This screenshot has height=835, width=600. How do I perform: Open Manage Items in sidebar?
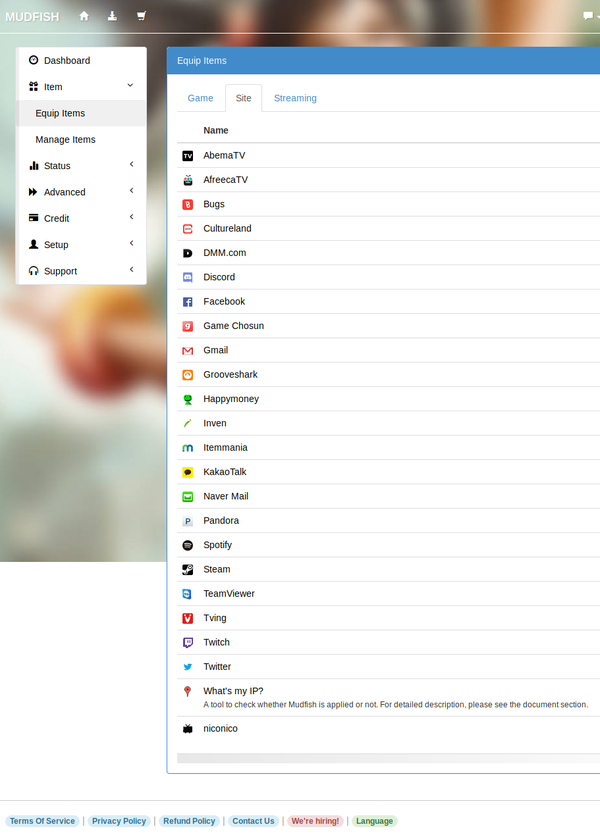pos(81,140)
